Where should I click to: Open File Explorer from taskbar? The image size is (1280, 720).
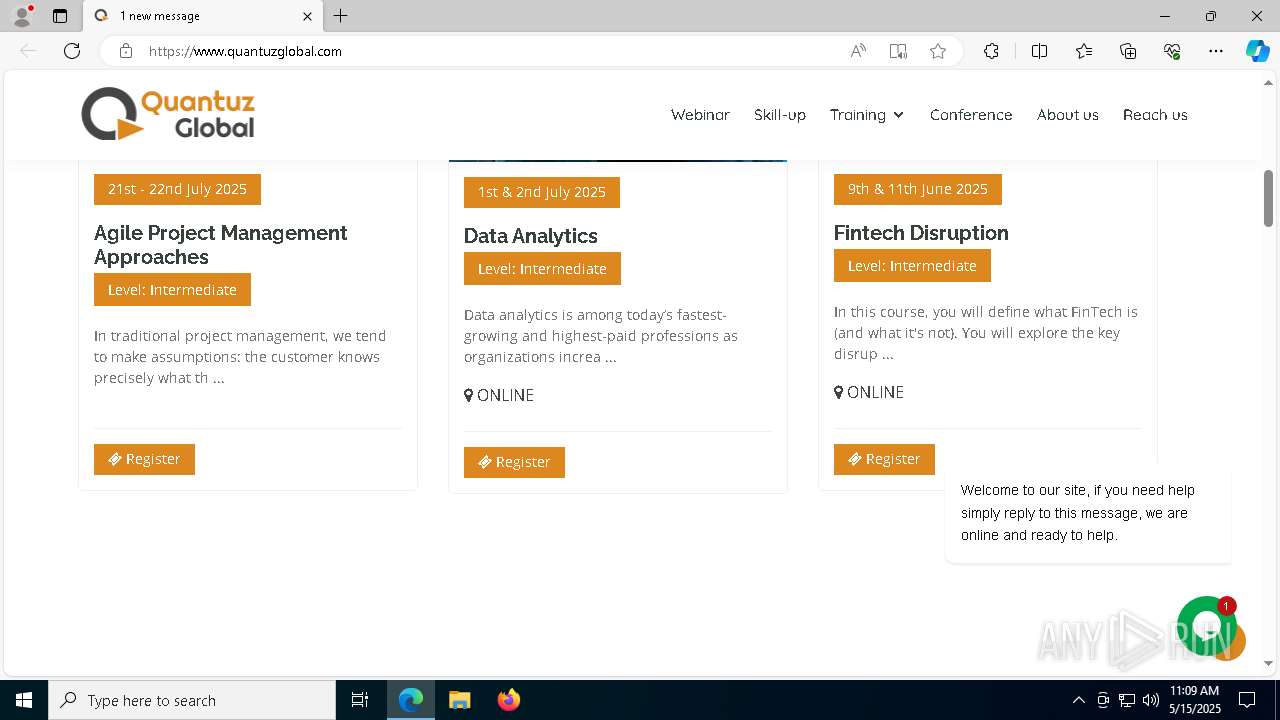pos(459,700)
